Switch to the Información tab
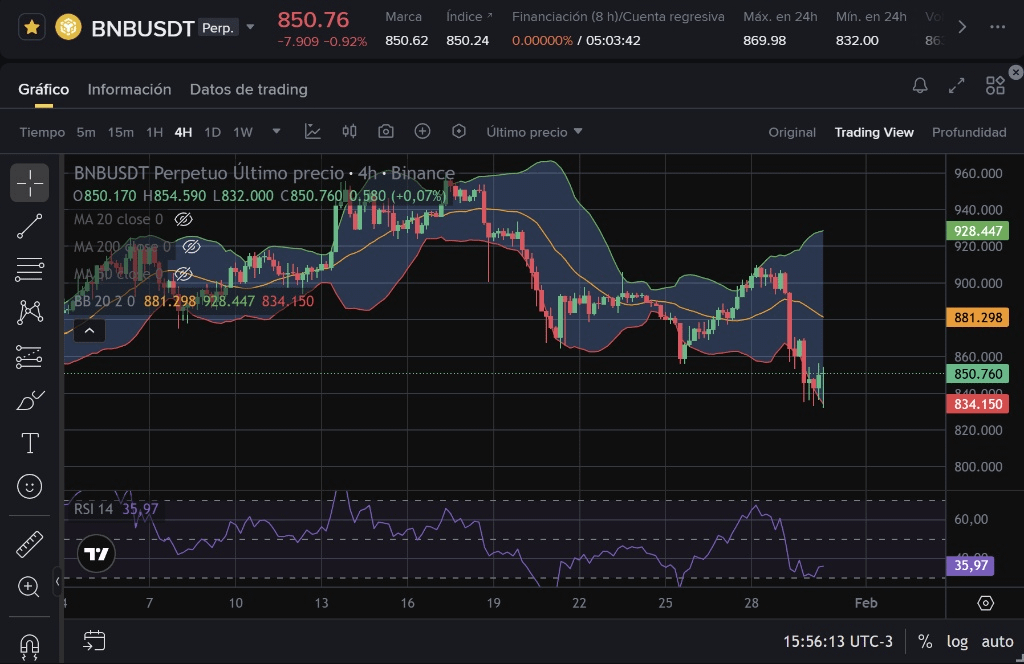 129,89
